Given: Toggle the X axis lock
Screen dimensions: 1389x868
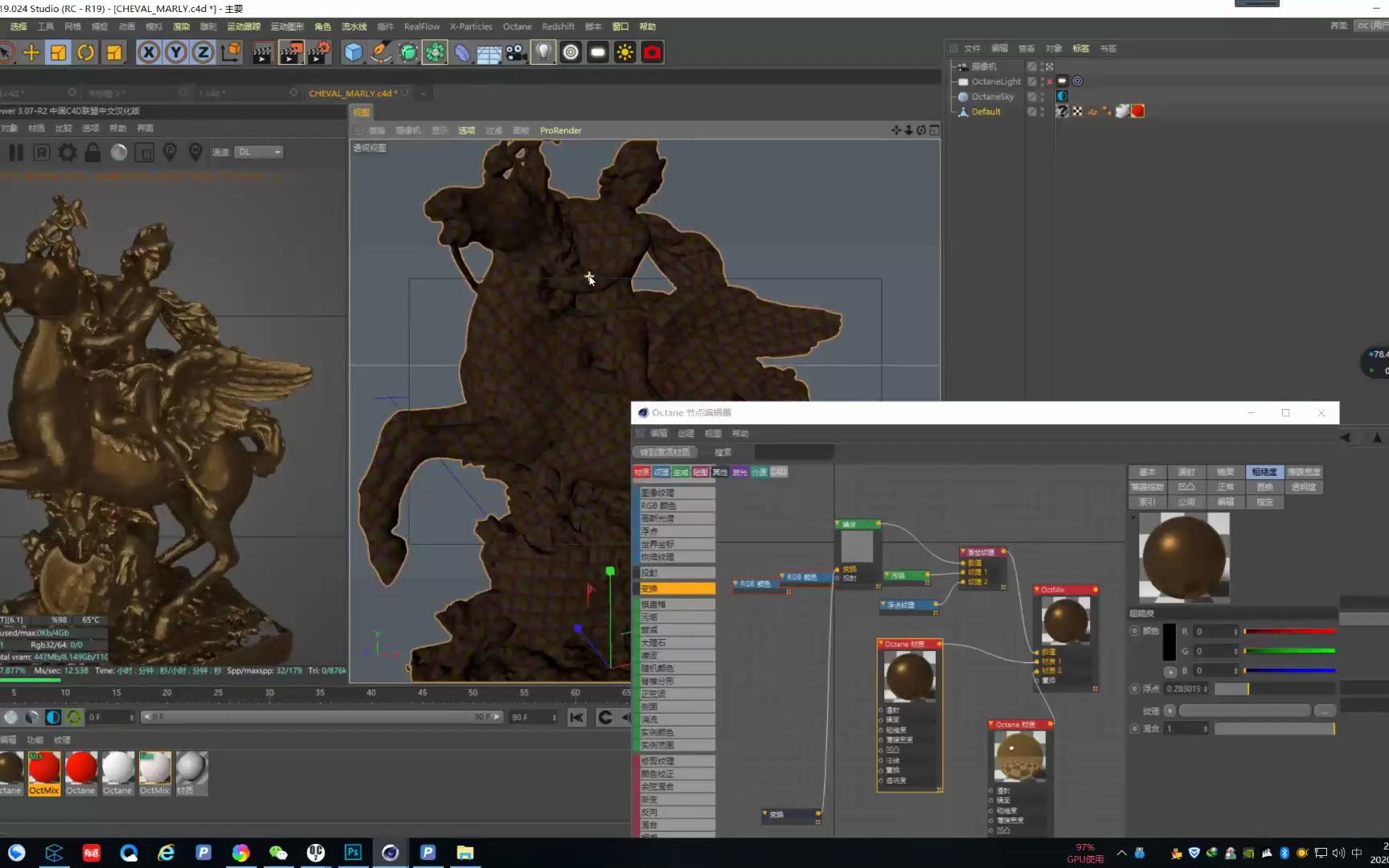Looking at the screenshot, I should click(x=149, y=53).
